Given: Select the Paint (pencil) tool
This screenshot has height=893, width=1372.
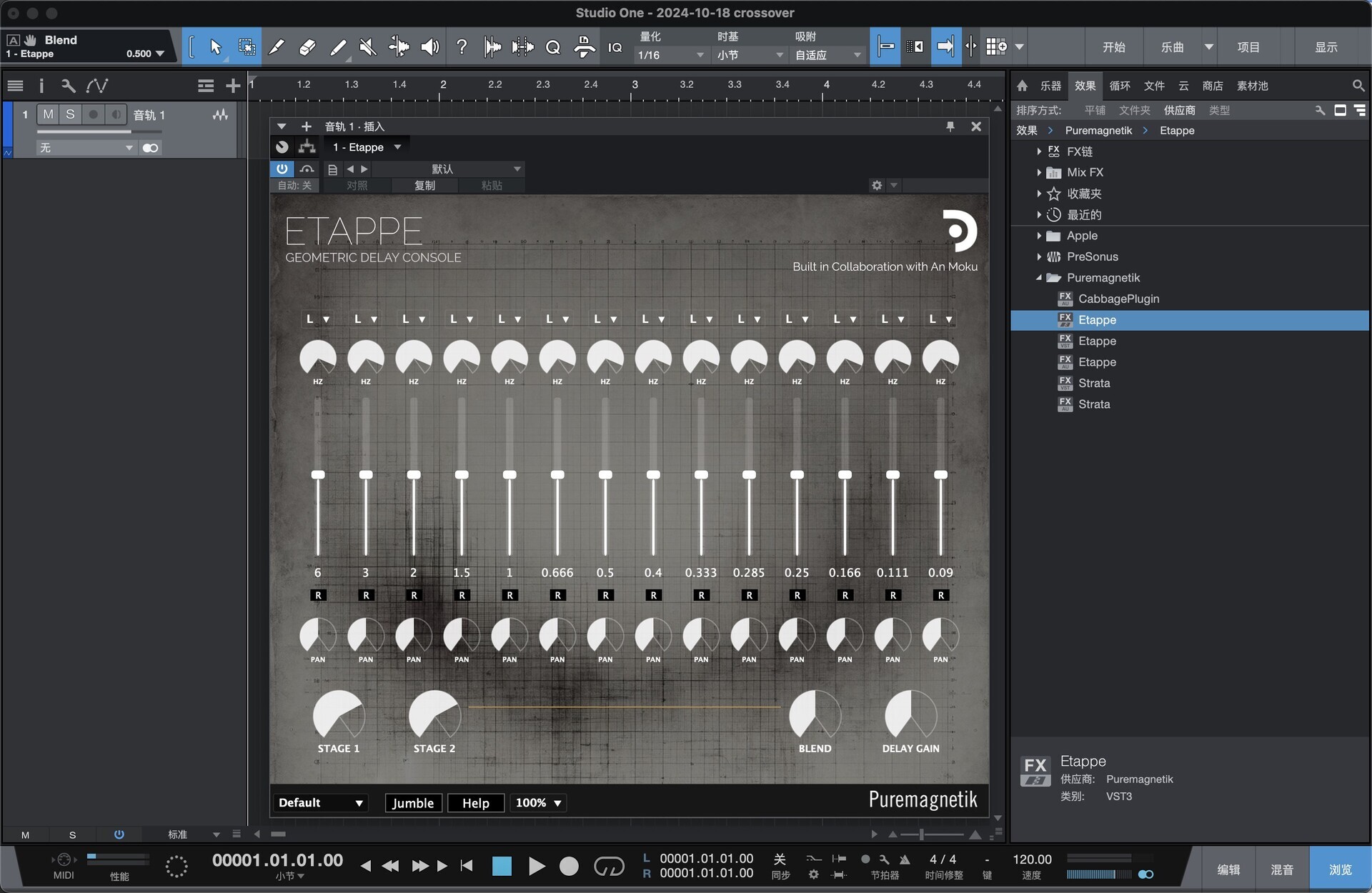Looking at the screenshot, I should (x=338, y=47).
